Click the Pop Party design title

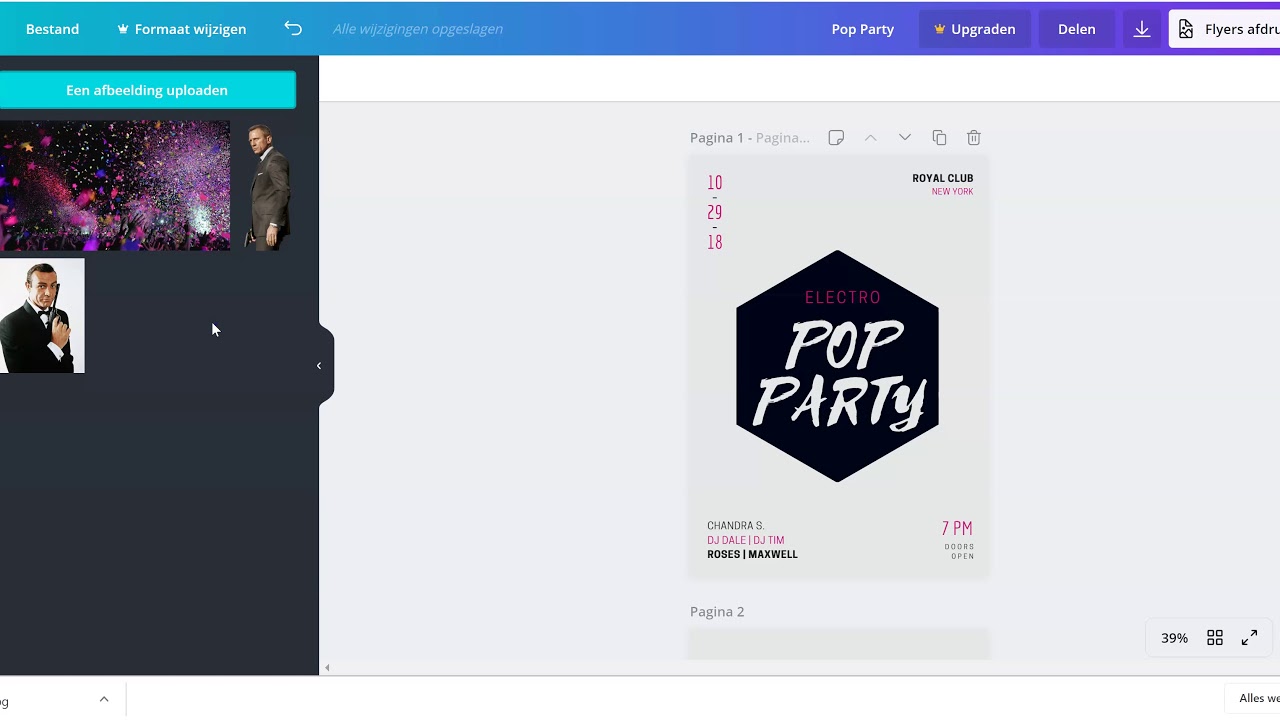click(862, 29)
